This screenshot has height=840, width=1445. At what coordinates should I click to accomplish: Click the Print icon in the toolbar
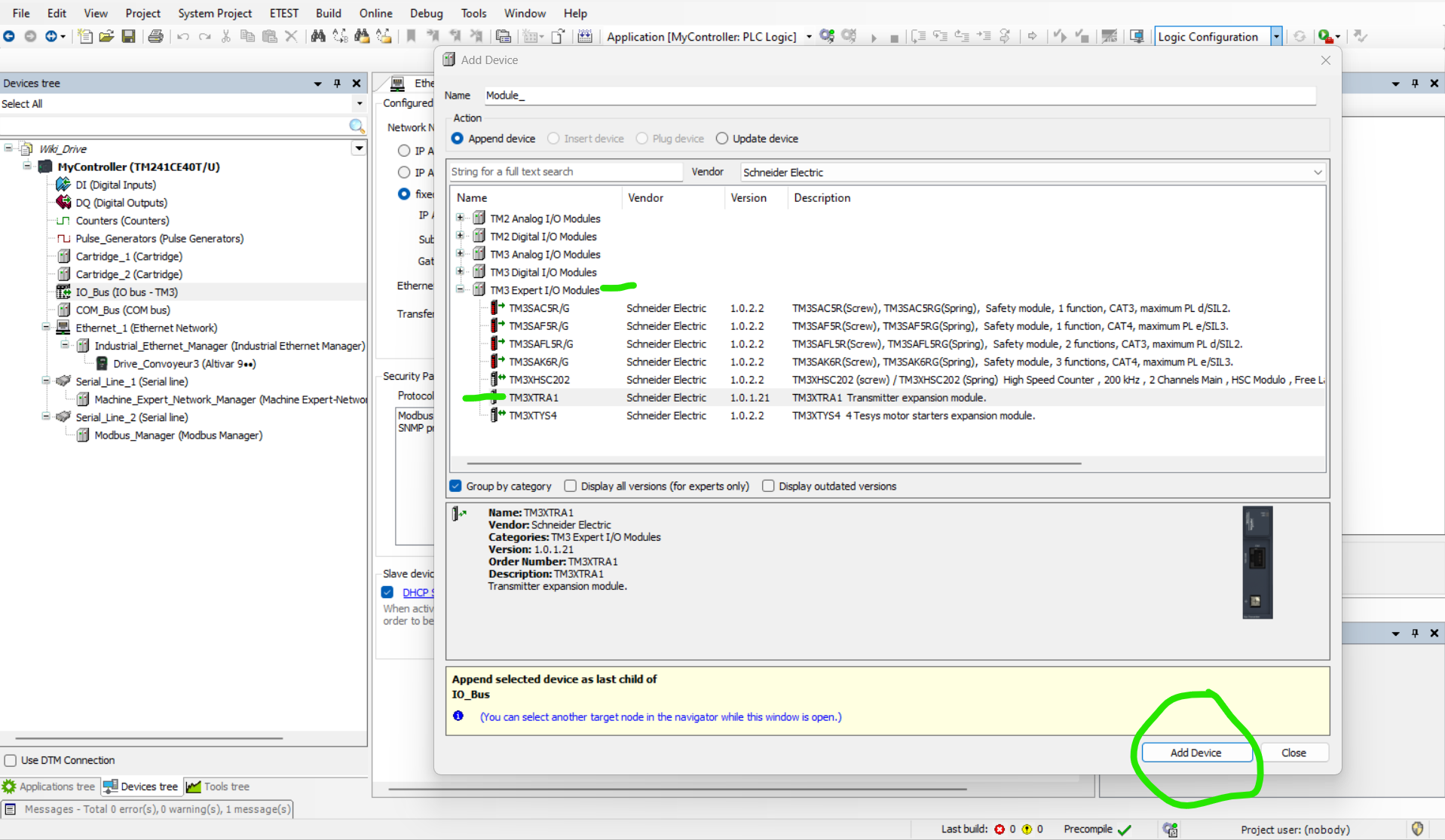pos(155,36)
